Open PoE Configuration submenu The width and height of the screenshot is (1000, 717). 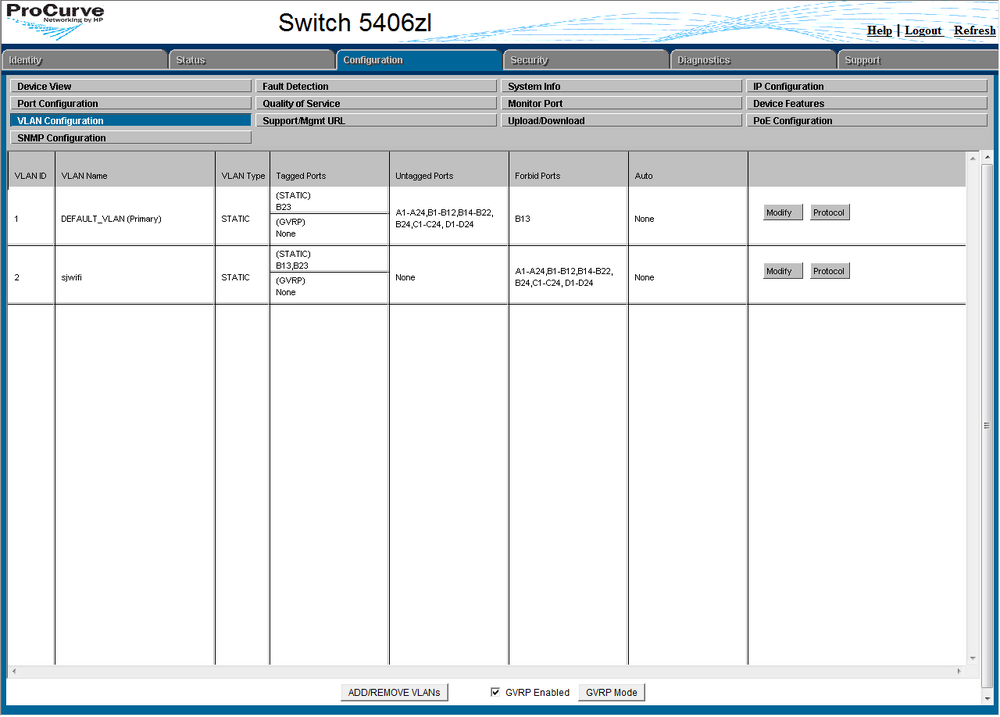tap(867, 121)
